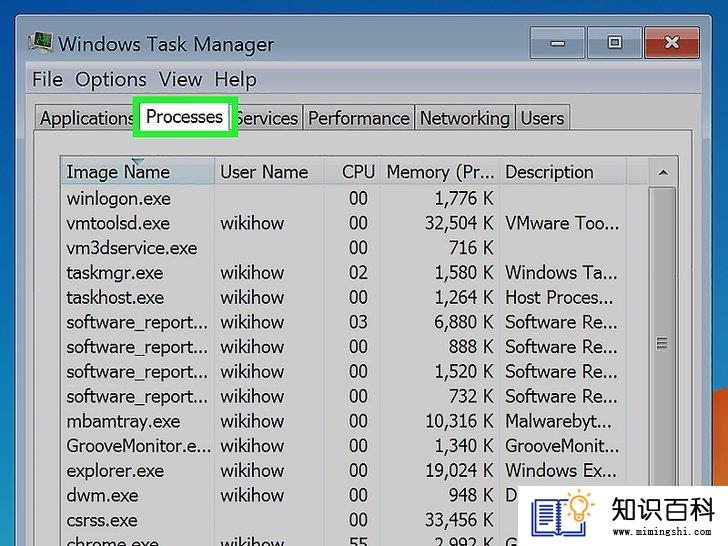The image size is (728, 546).
Task: Select software_report... row using 6,880 K
Action: point(355,322)
